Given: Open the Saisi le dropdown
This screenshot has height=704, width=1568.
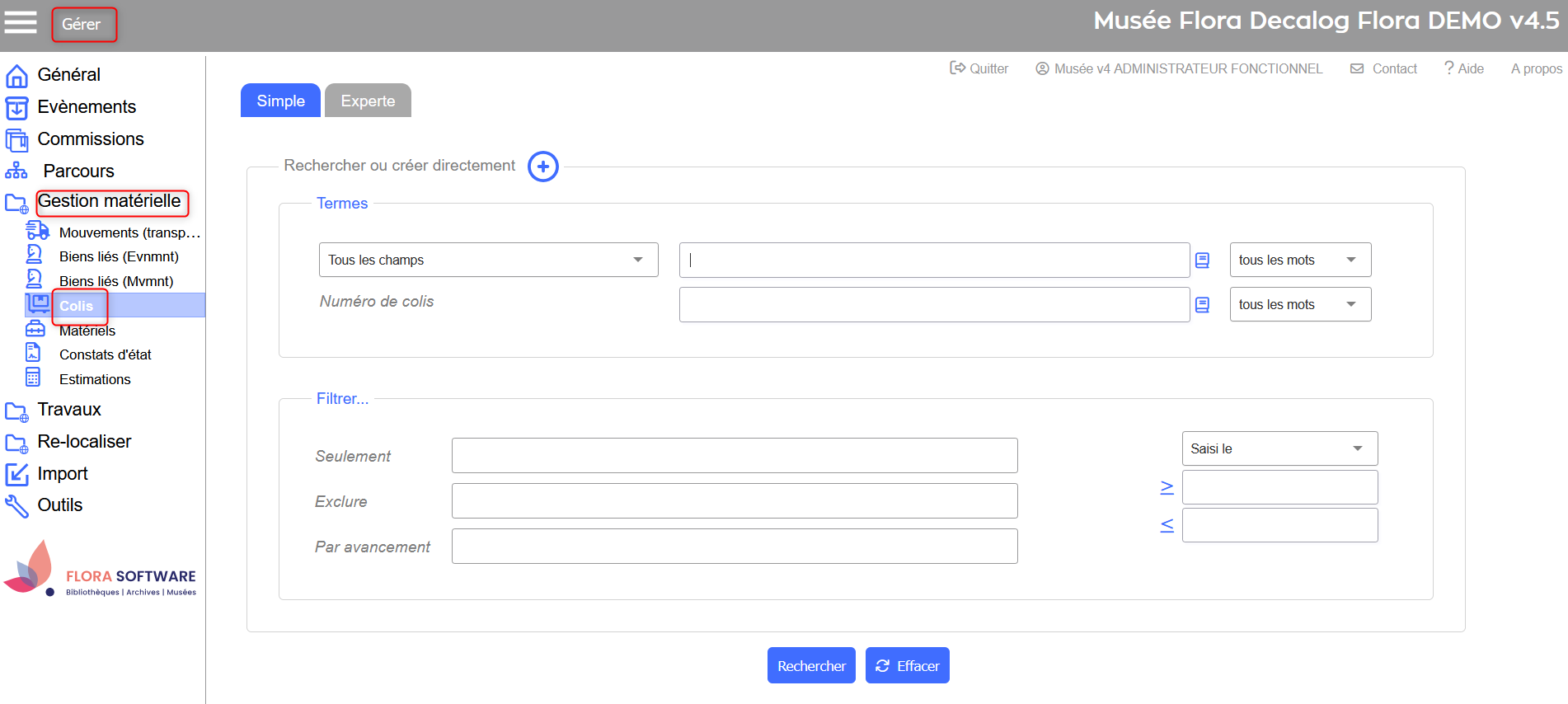Looking at the screenshot, I should [x=1279, y=448].
